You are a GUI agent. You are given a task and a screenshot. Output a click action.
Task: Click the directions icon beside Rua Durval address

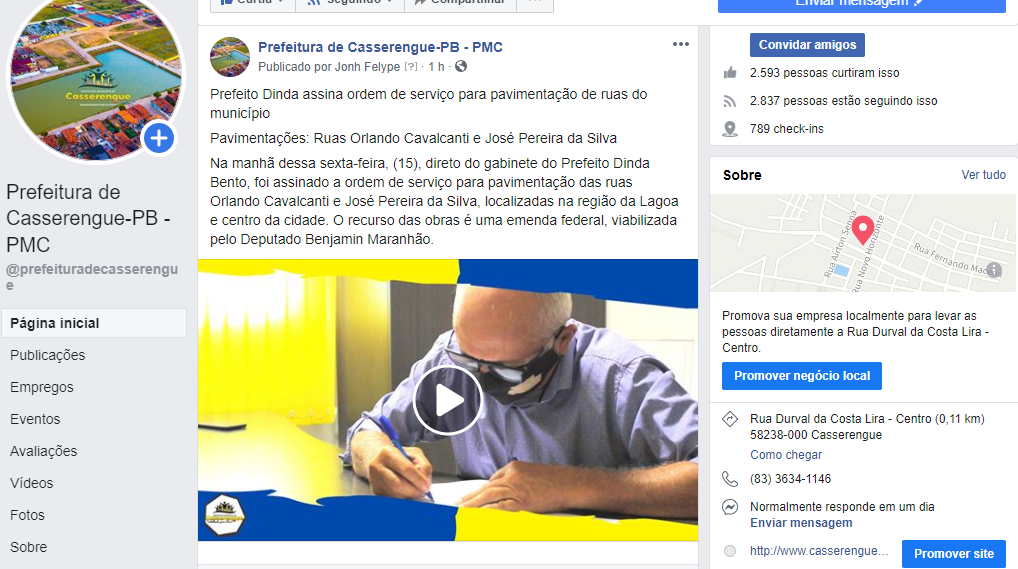[730, 419]
